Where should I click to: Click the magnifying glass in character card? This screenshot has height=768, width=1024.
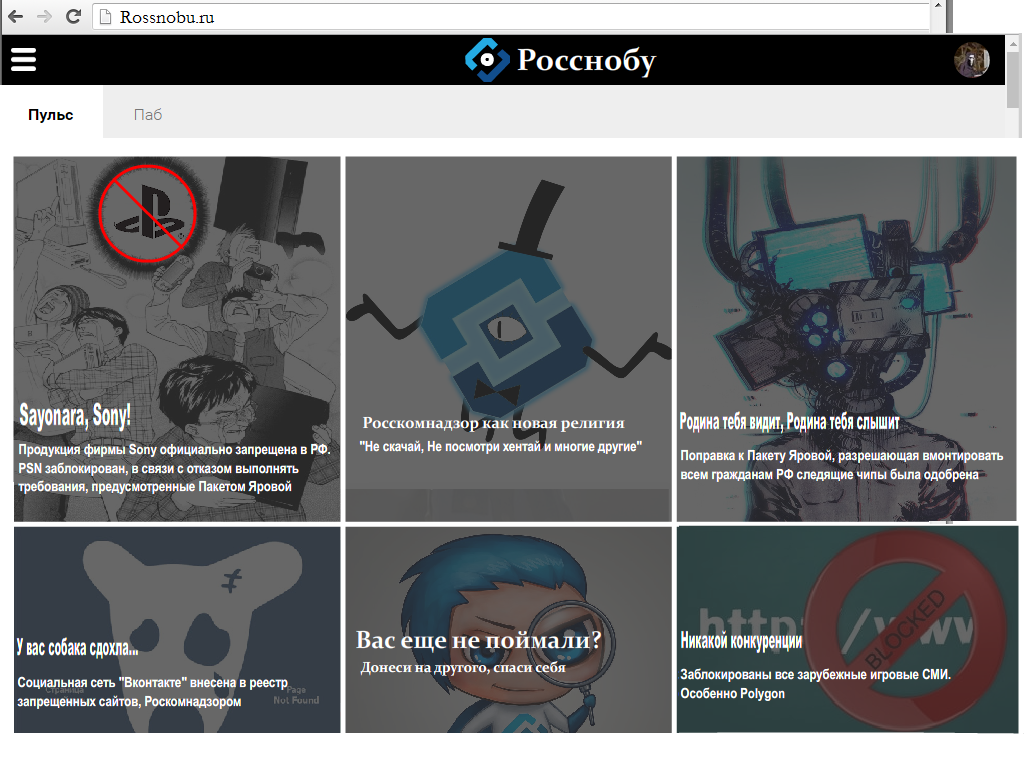571,643
